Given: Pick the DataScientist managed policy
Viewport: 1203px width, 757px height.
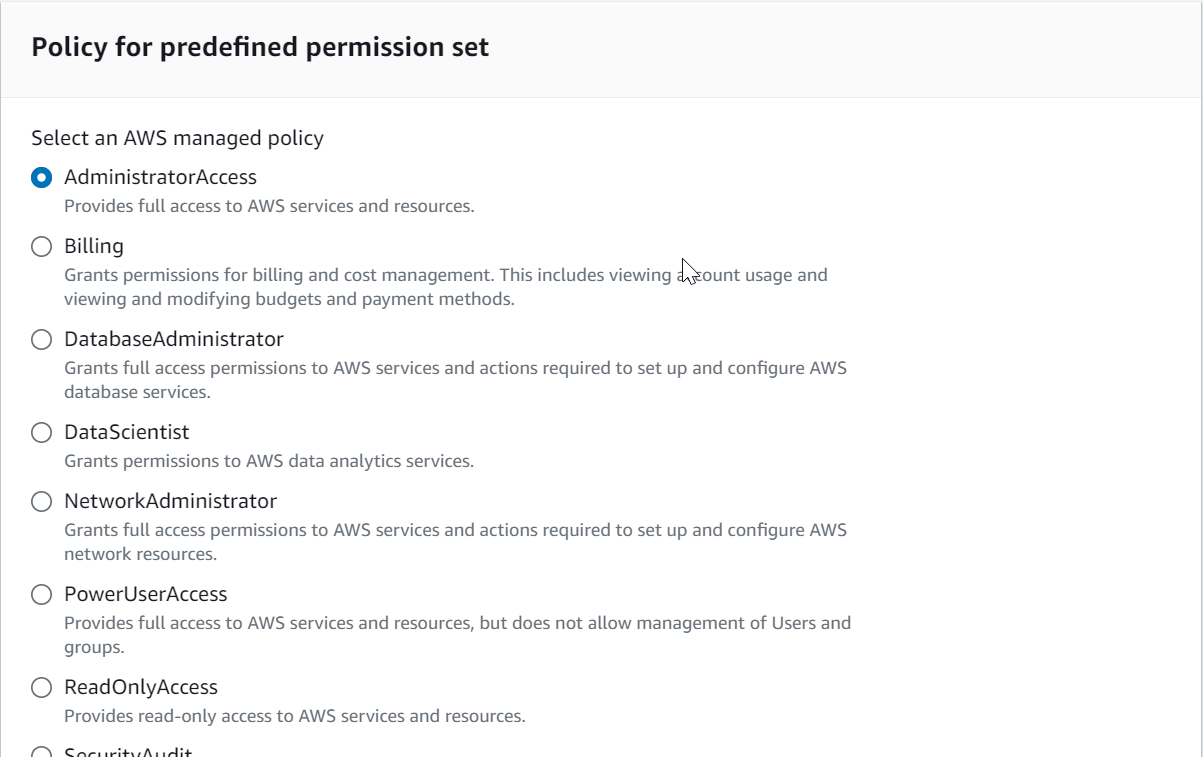Looking at the screenshot, I should click(x=41, y=433).
